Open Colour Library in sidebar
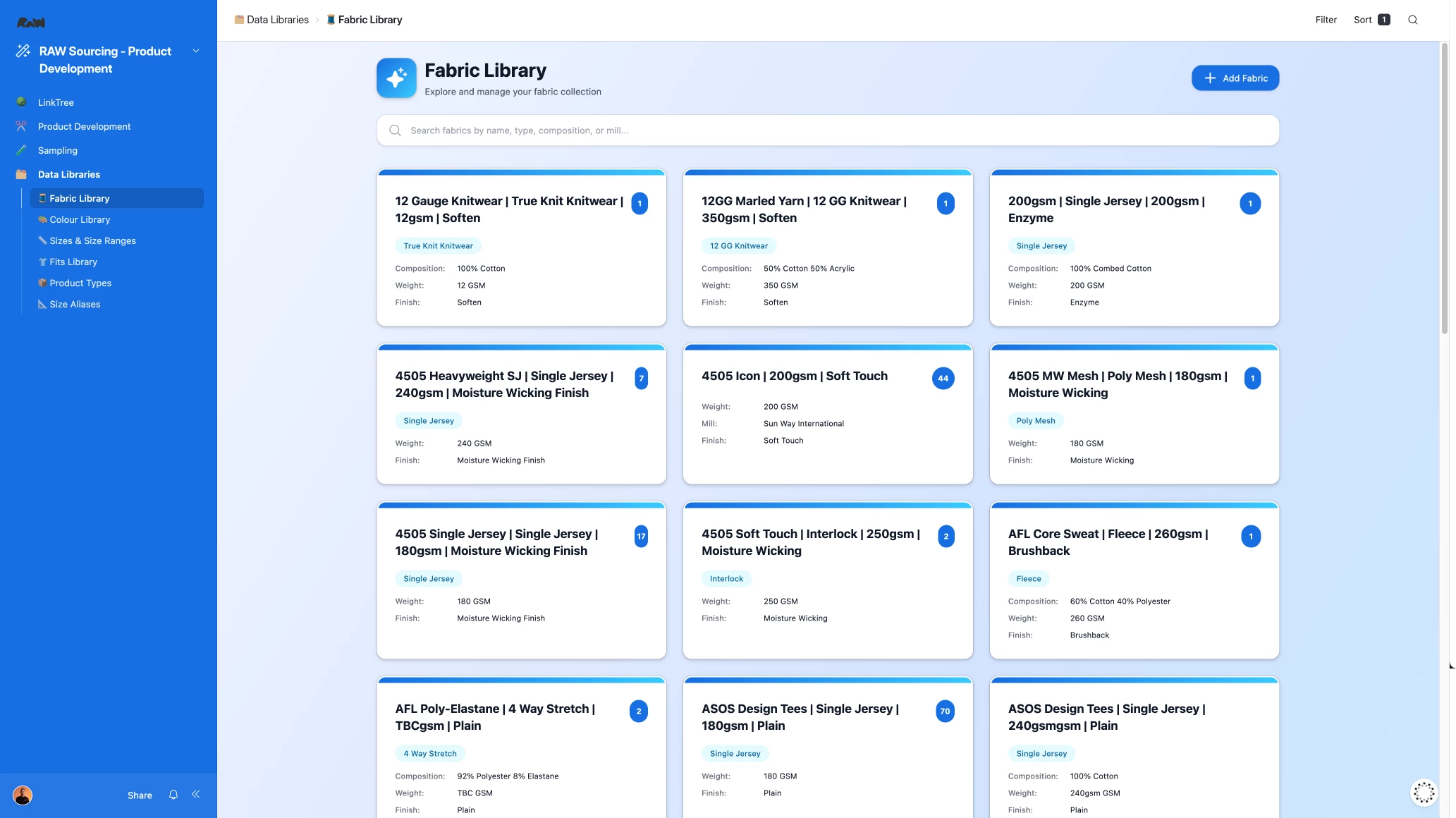 click(x=80, y=219)
